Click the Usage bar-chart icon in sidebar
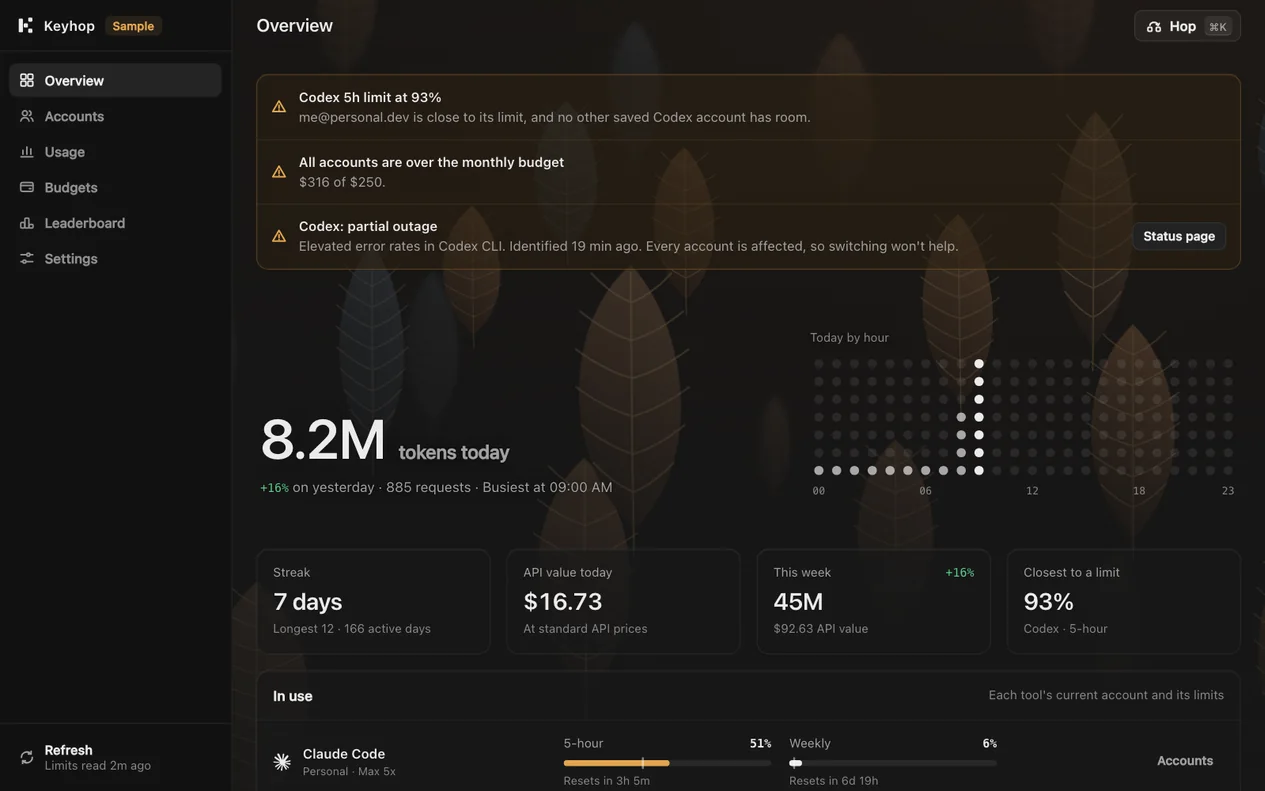 27,152
